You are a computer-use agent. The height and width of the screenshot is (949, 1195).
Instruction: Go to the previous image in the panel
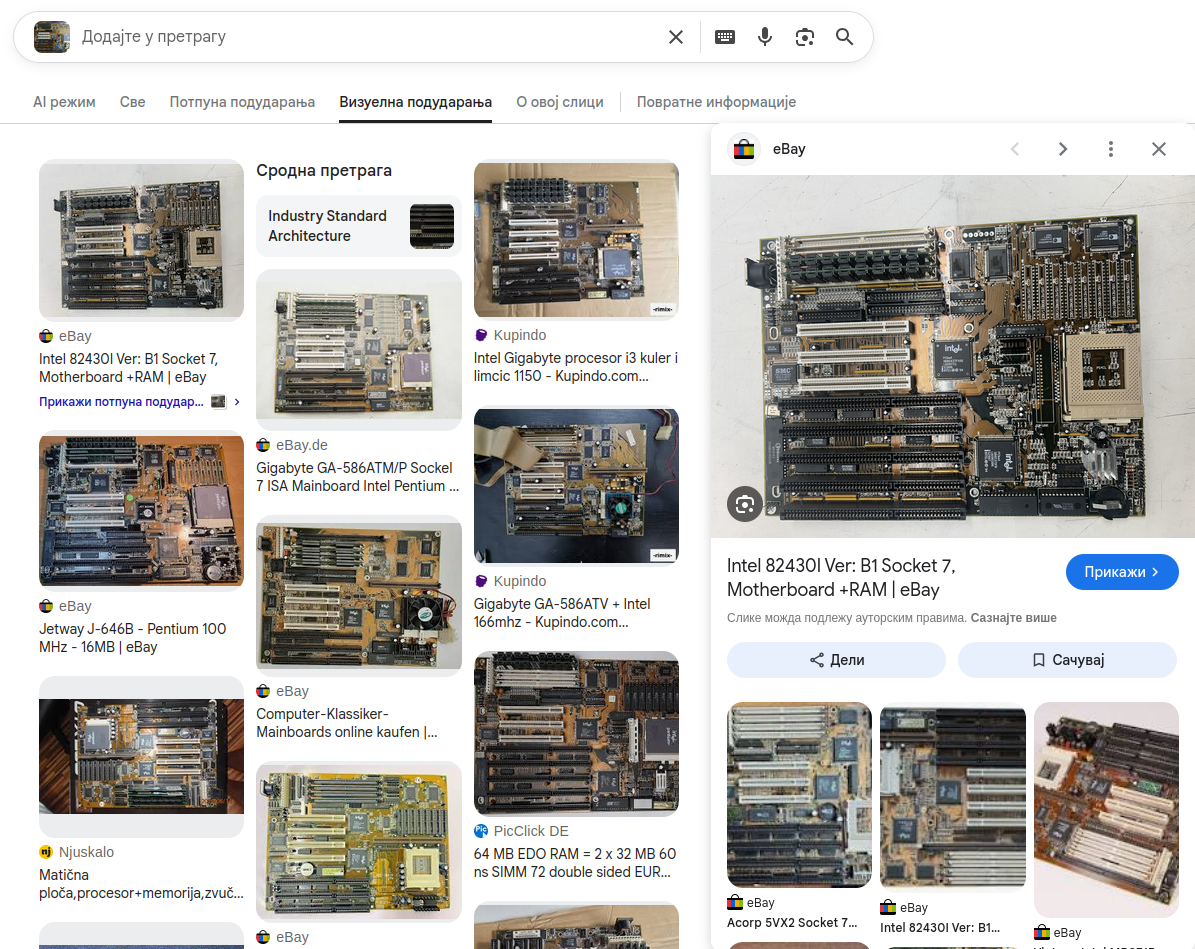pyautogui.click(x=1015, y=149)
